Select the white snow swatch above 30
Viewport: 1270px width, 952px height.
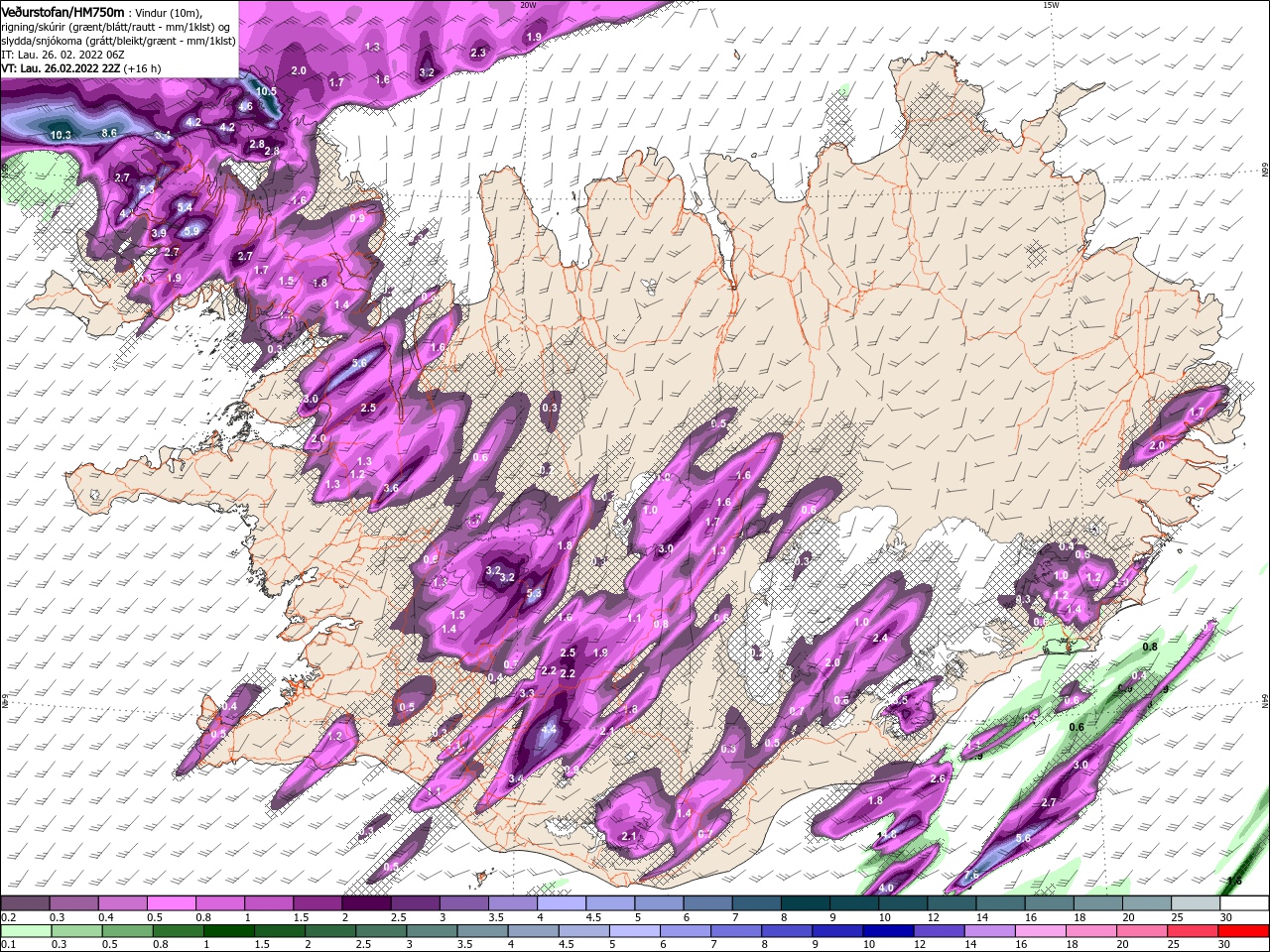point(1244,903)
